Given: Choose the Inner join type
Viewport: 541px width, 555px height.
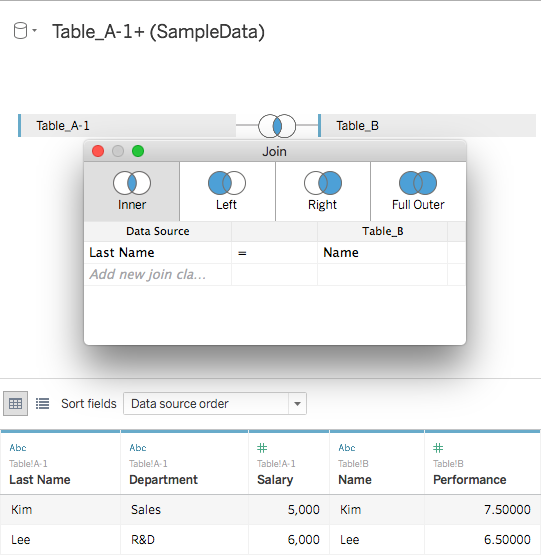Looking at the screenshot, I should click(132, 191).
